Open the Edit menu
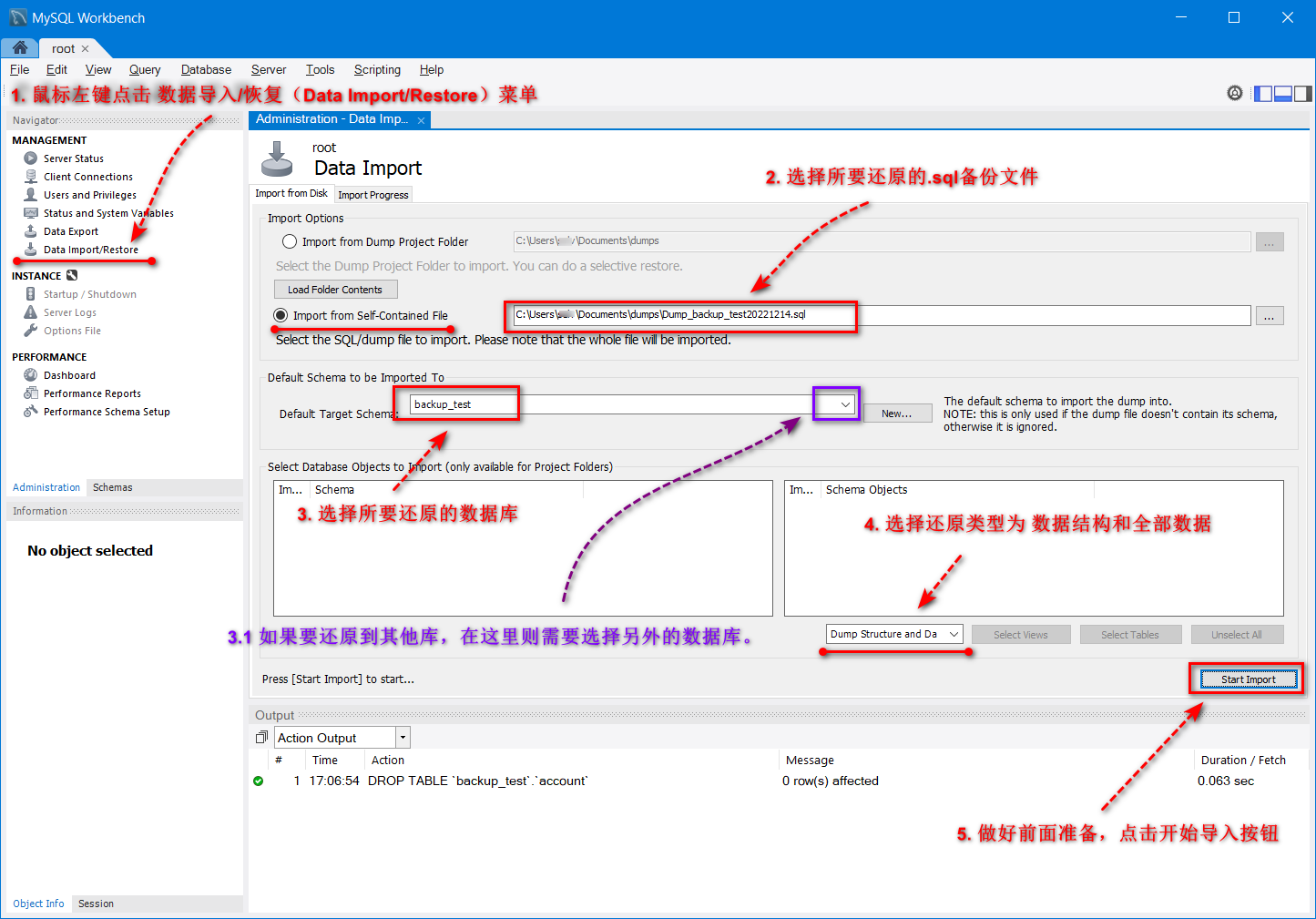Image resolution: width=1316 pixels, height=919 pixels. pyautogui.click(x=56, y=69)
